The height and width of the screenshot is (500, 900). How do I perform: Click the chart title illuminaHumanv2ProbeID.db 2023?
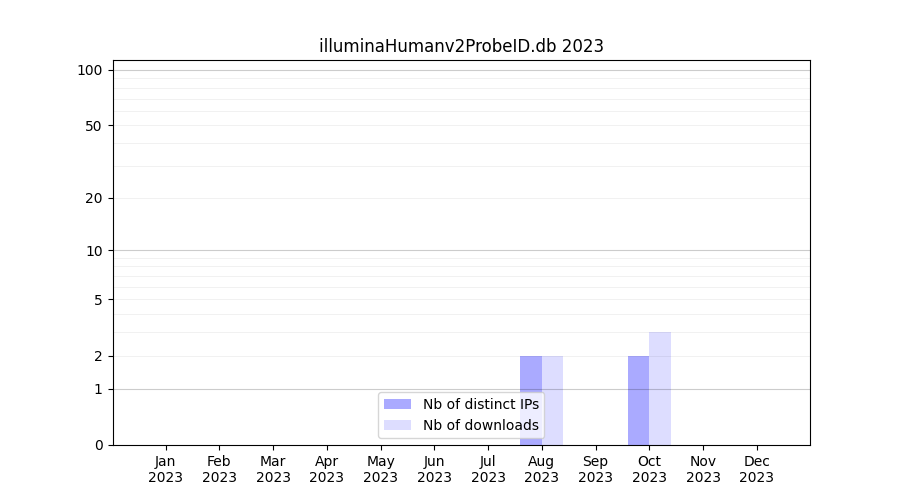pos(461,46)
